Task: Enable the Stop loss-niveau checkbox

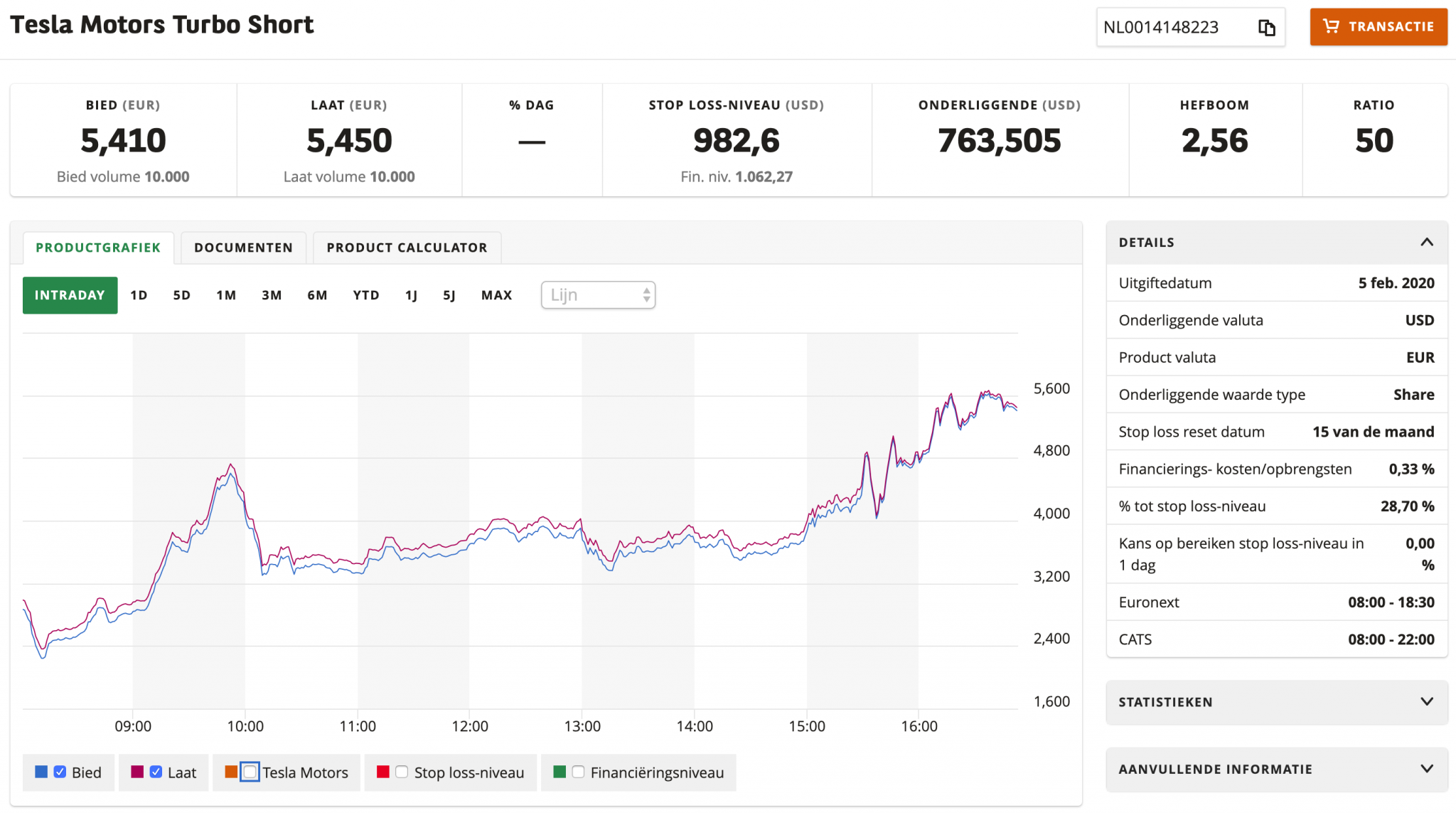Action: click(x=402, y=772)
